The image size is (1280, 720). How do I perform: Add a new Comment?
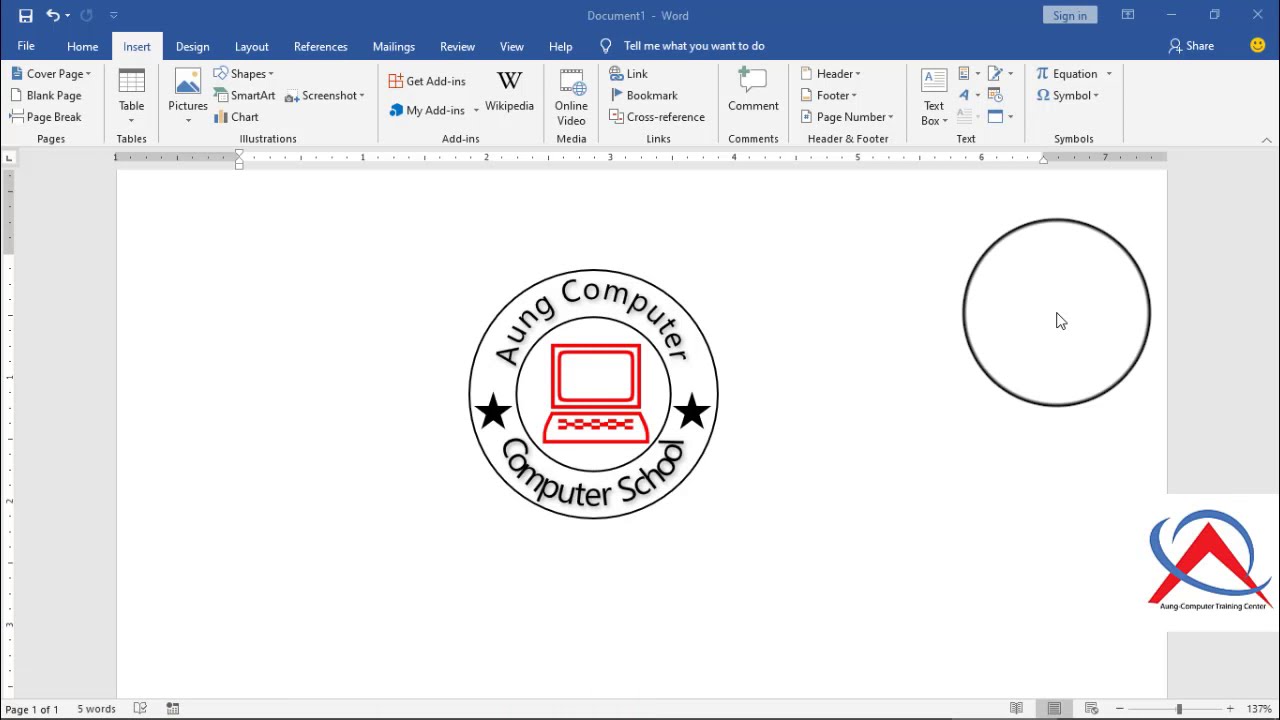[x=753, y=90]
